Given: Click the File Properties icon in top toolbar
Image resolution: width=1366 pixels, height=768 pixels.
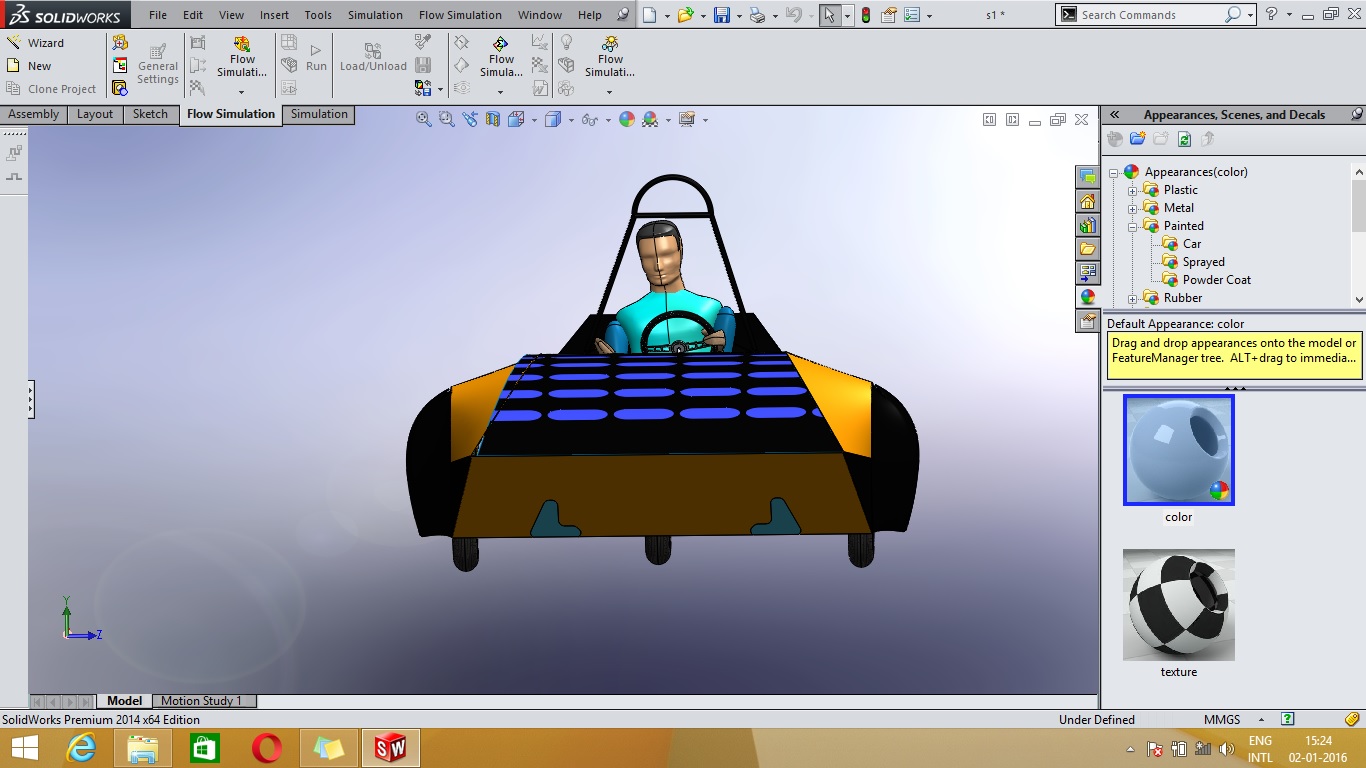Looking at the screenshot, I should point(887,15).
